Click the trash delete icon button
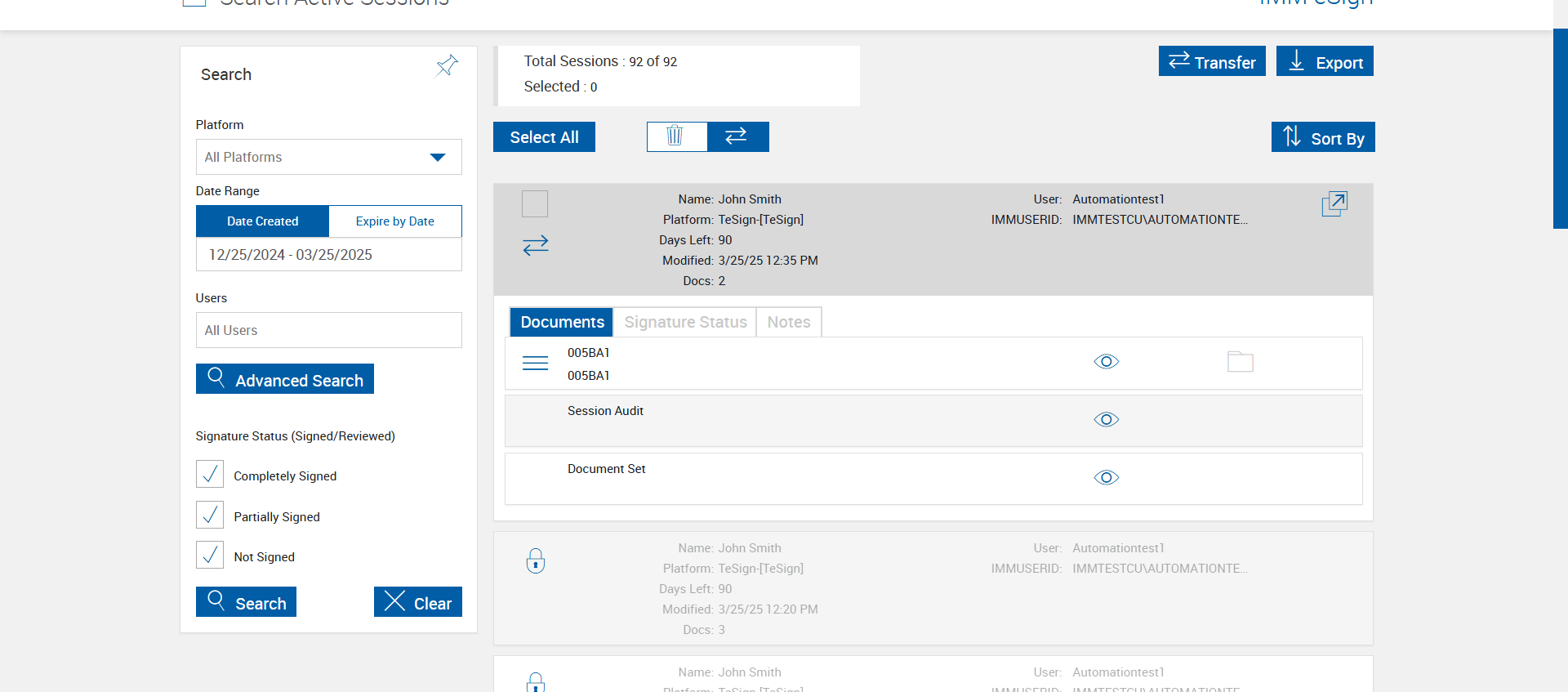The width and height of the screenshot is (1568, 692). [676, 136]
